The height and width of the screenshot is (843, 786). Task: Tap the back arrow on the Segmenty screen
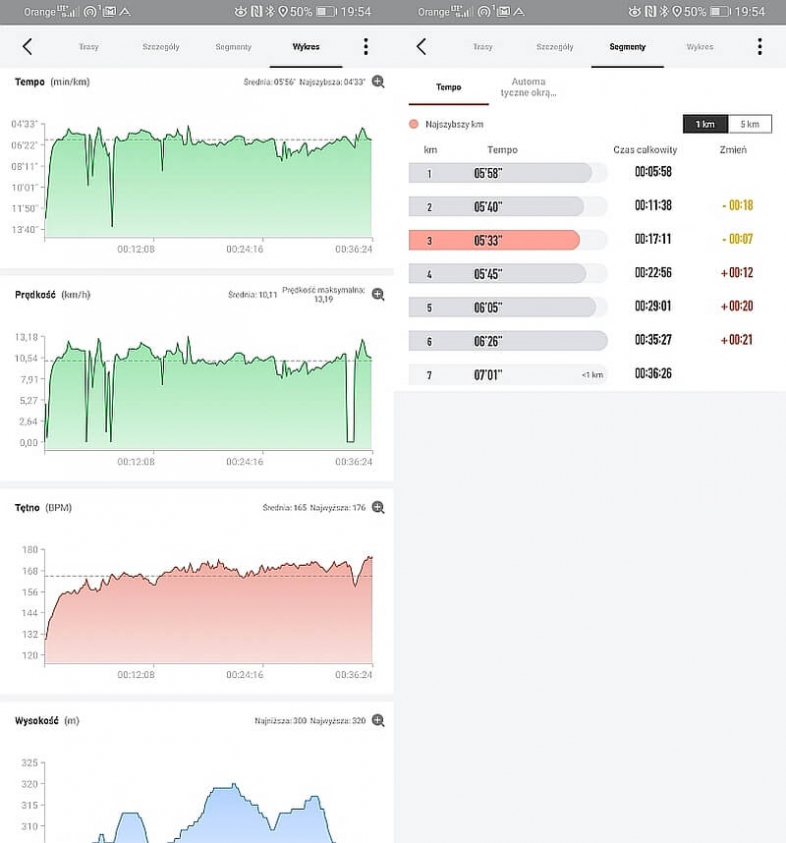[421, 47]
